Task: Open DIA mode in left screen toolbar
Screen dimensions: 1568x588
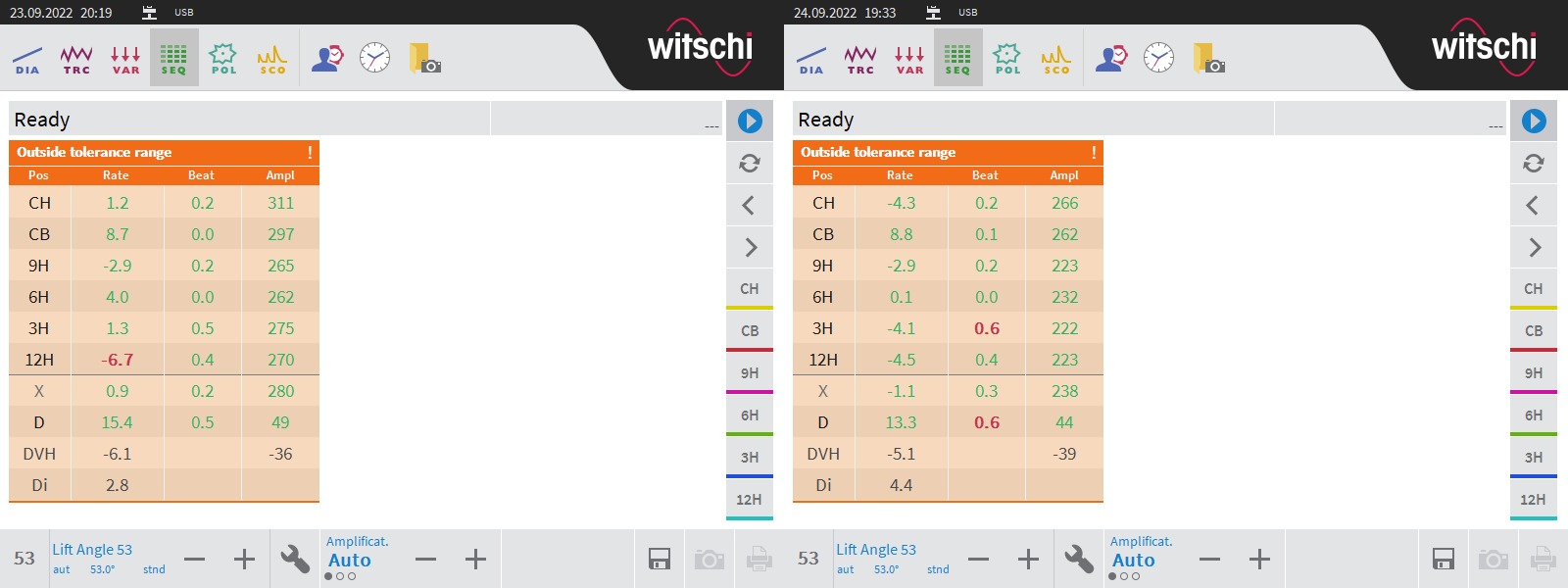Action: point(27,59)
